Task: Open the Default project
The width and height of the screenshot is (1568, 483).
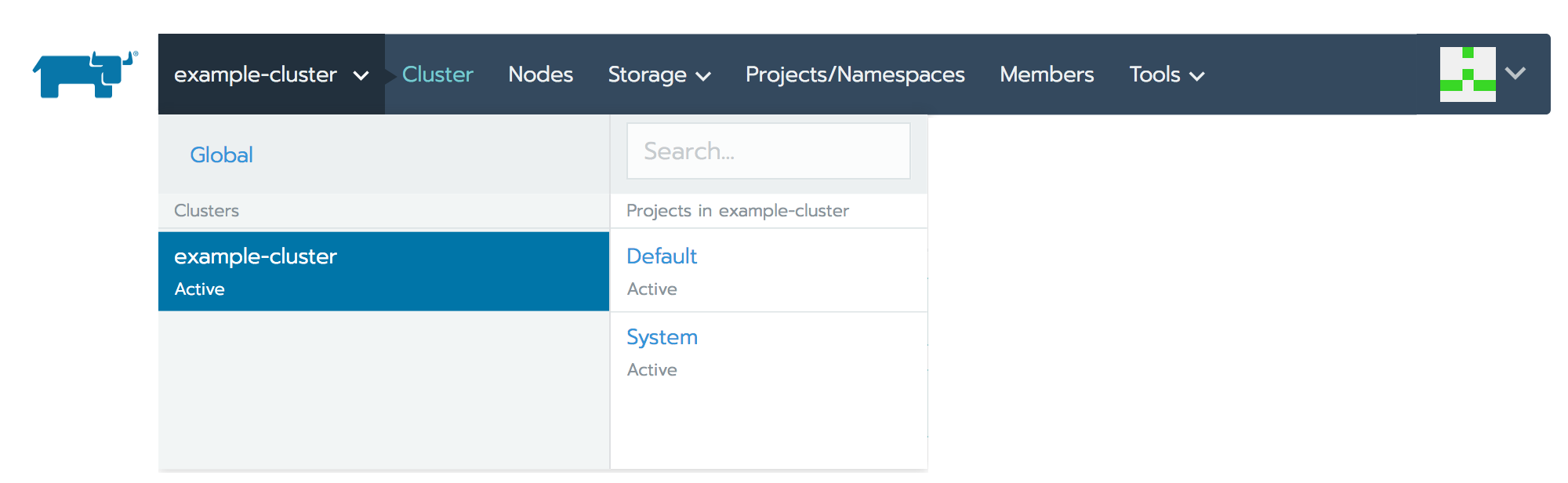Action: [x=662, y=256]
